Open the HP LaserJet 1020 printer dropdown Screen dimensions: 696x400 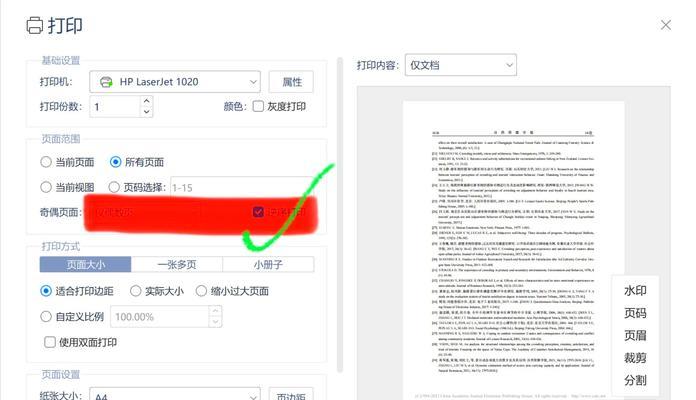(175, 82)
